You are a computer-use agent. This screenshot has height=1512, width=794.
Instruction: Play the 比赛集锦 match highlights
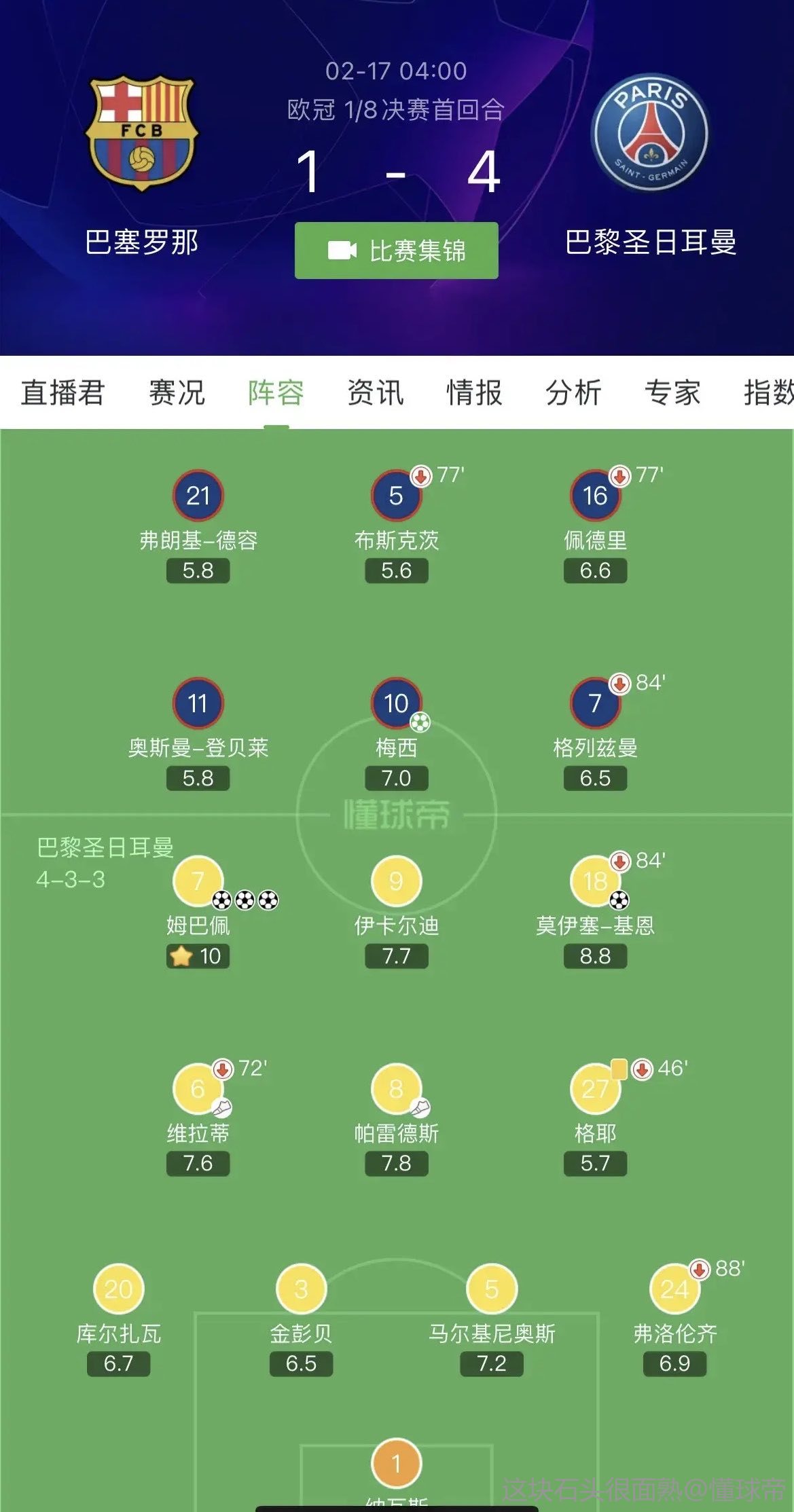pos(396,251)
